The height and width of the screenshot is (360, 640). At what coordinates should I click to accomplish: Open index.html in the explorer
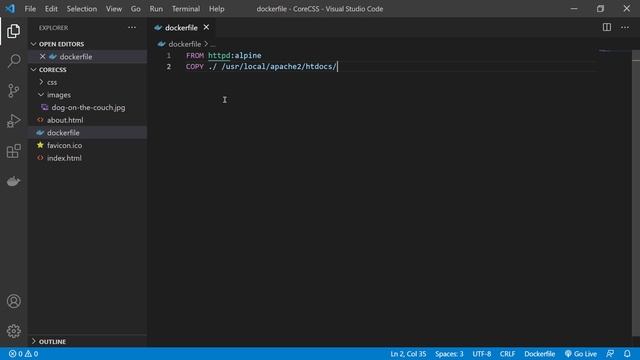tap(64, 158)
